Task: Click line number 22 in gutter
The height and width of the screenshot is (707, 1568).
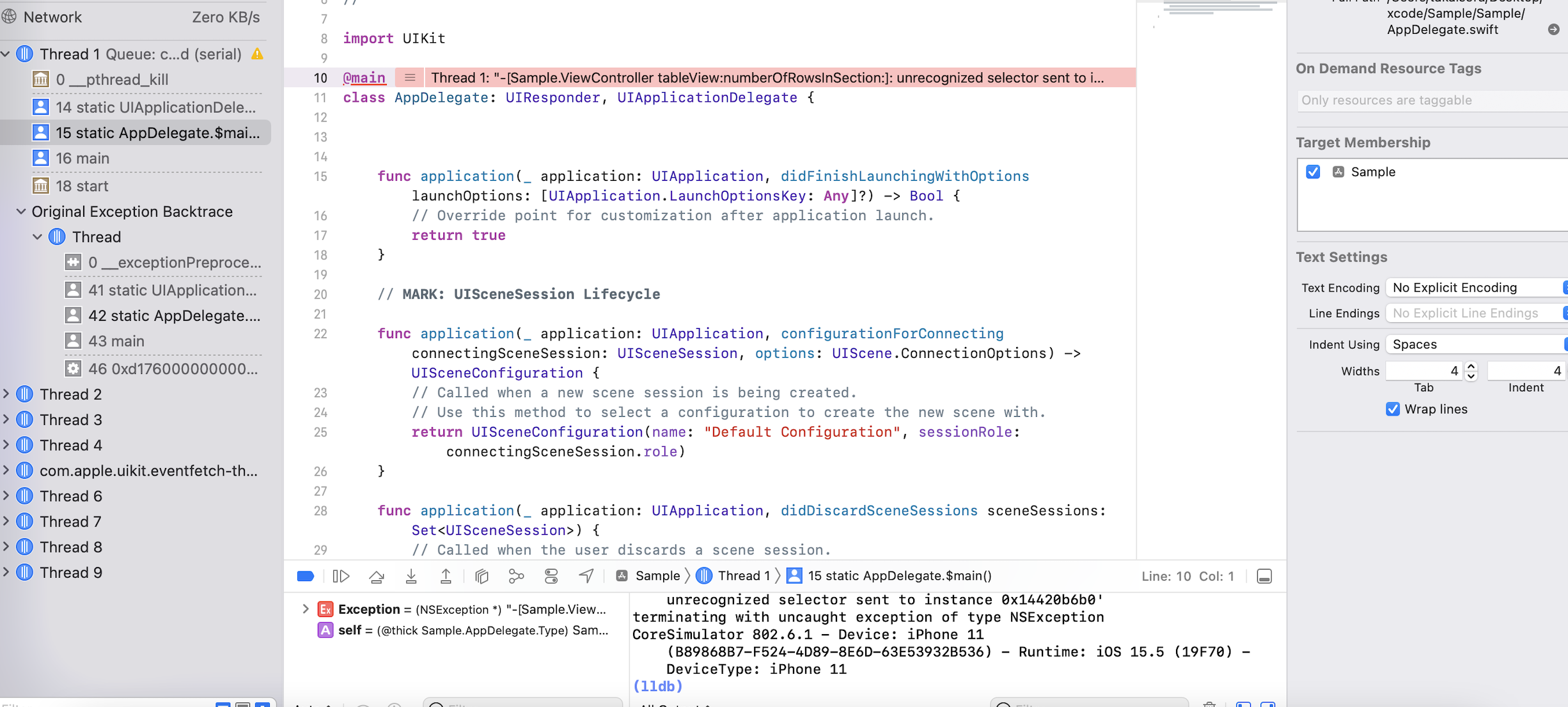Action: [320, 334]
